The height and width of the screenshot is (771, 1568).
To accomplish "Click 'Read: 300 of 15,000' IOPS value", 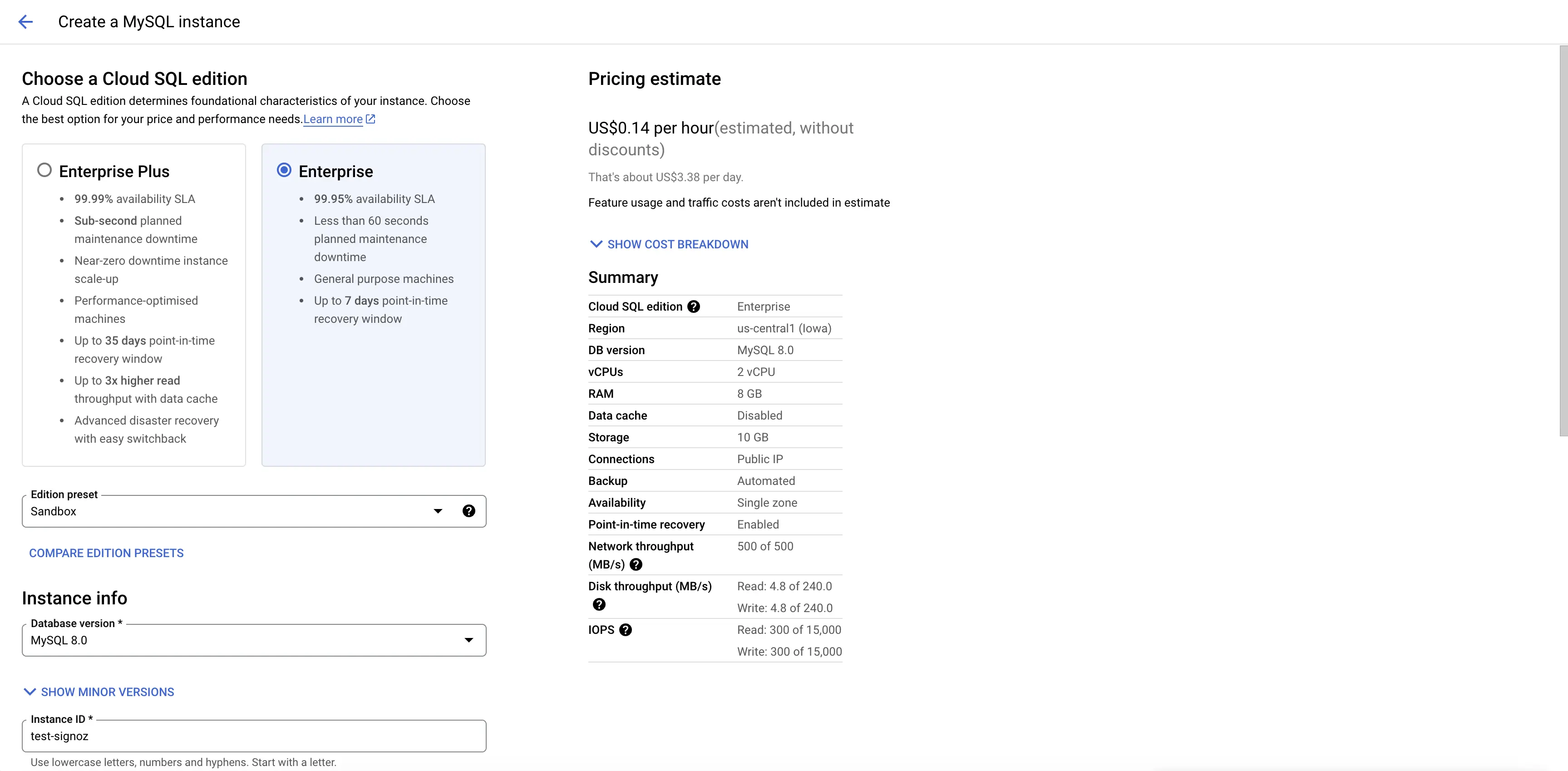I will click(x=789, y=630).
